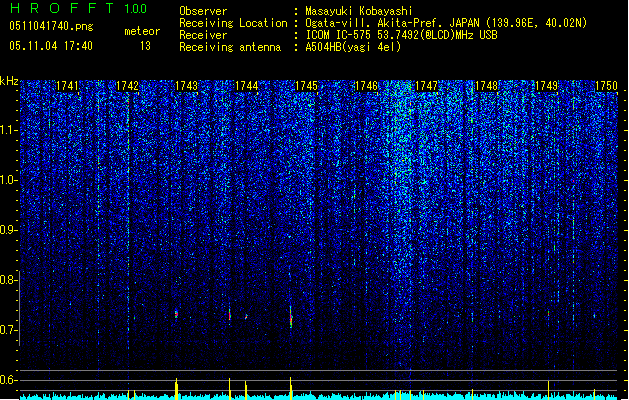629x400 pixels.
Task: Click the 1745 time marker
Action: (306, 86)
